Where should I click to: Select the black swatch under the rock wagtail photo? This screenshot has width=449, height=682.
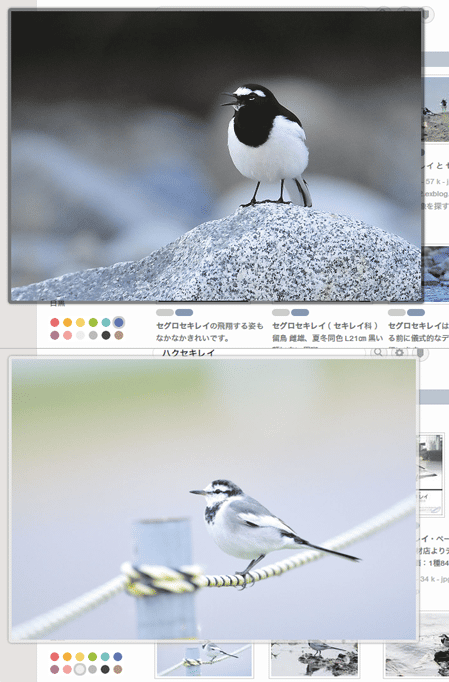coord(106,335)
